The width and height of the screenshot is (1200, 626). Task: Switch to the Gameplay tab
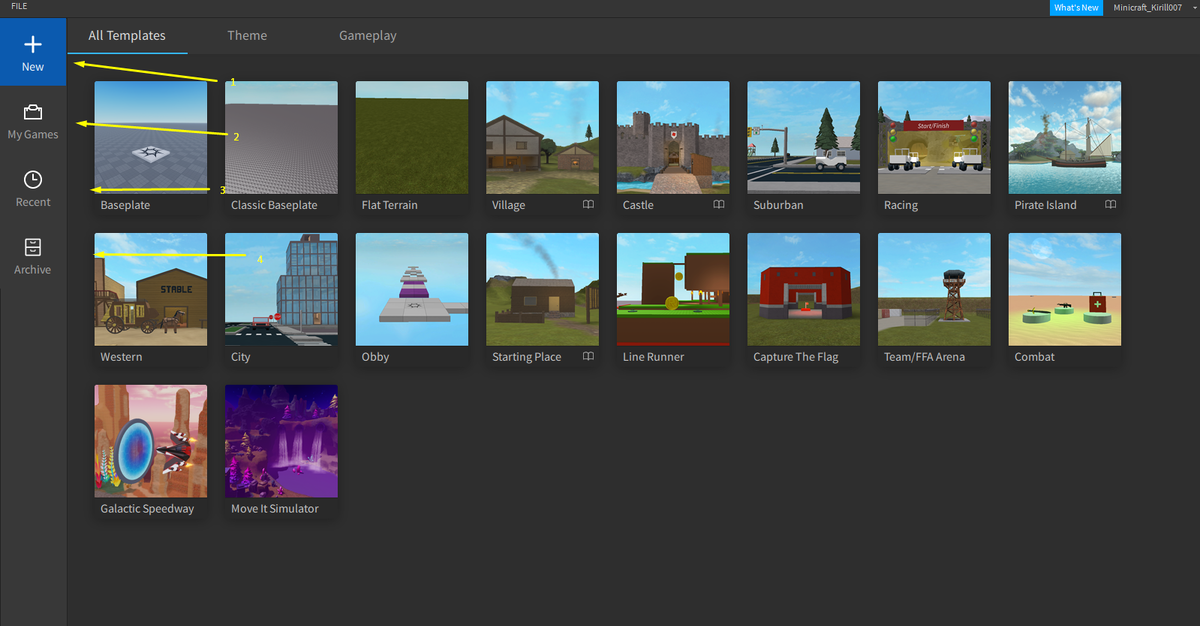(x=368, y=35)
